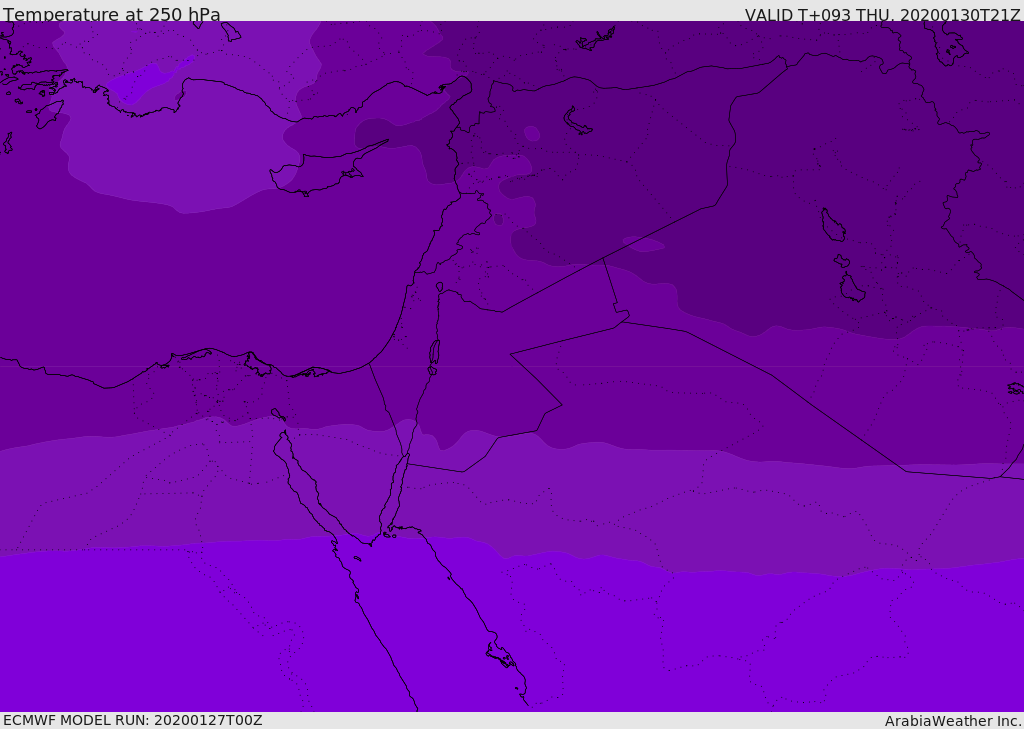Click the 'ECMWF MODEL RUN: 20200127T00Z' label
The width and height of the screenshot is (1024, 729).
coord(133,720)
